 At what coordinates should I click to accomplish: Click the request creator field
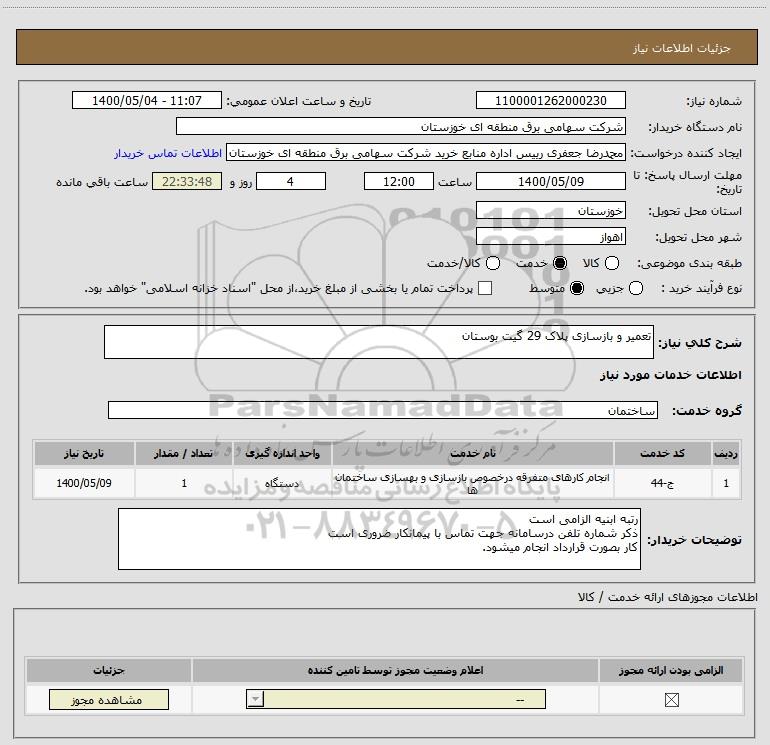click(x=426, y=153)
